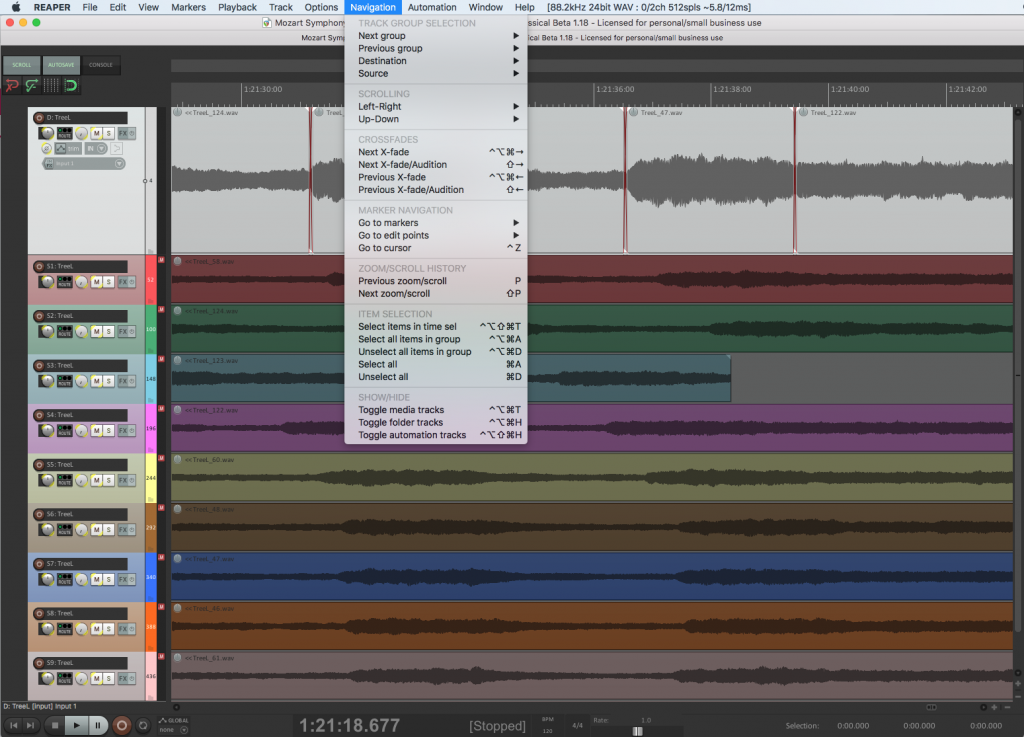Solo the D: TreeL track
This screenshot has width=1024, height=737.
pyautogui.click(x=108, y=133)
